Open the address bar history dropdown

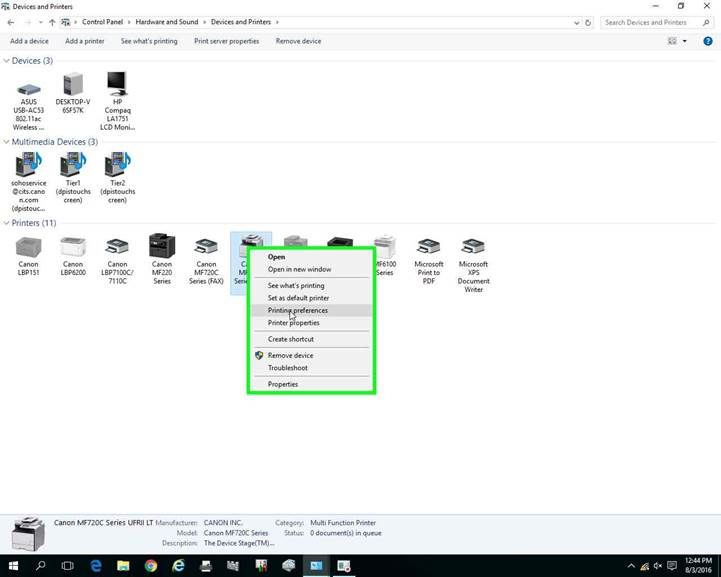577,23
